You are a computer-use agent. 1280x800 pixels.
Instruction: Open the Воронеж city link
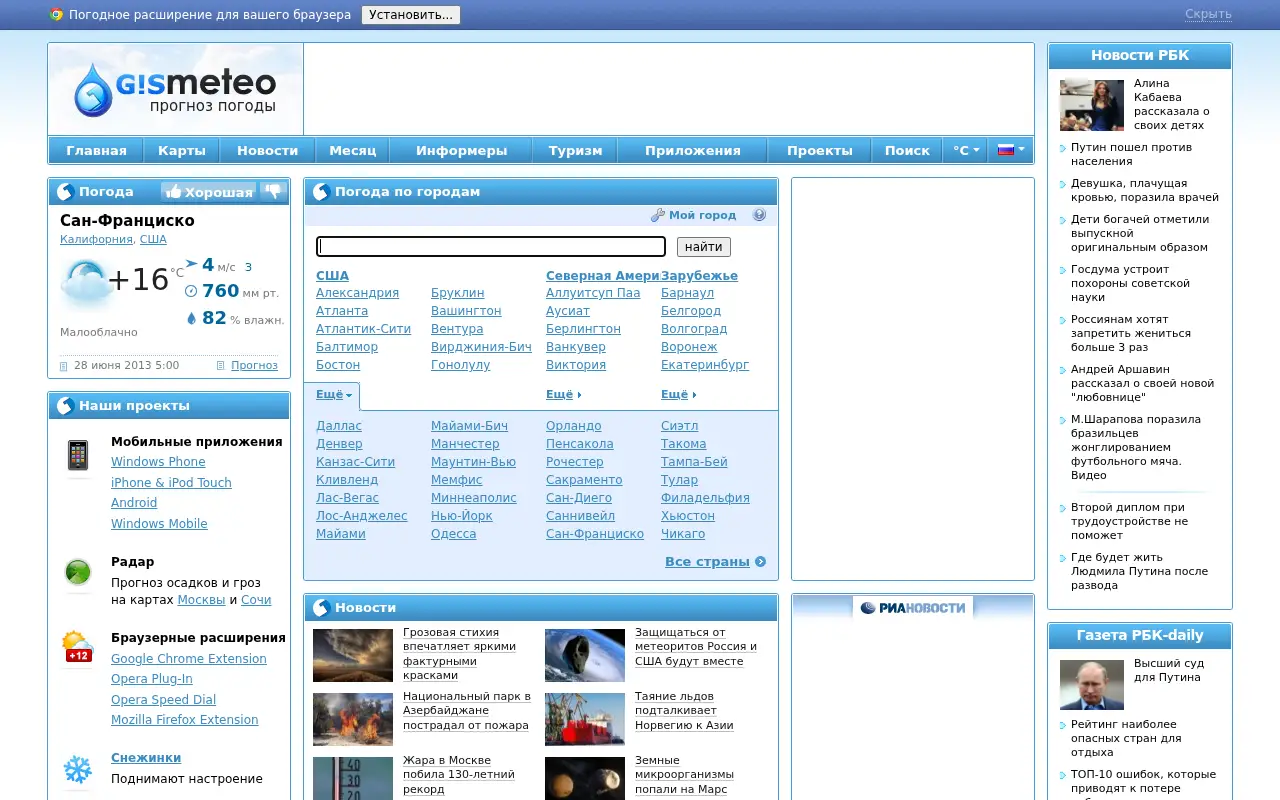click(689, 347)
